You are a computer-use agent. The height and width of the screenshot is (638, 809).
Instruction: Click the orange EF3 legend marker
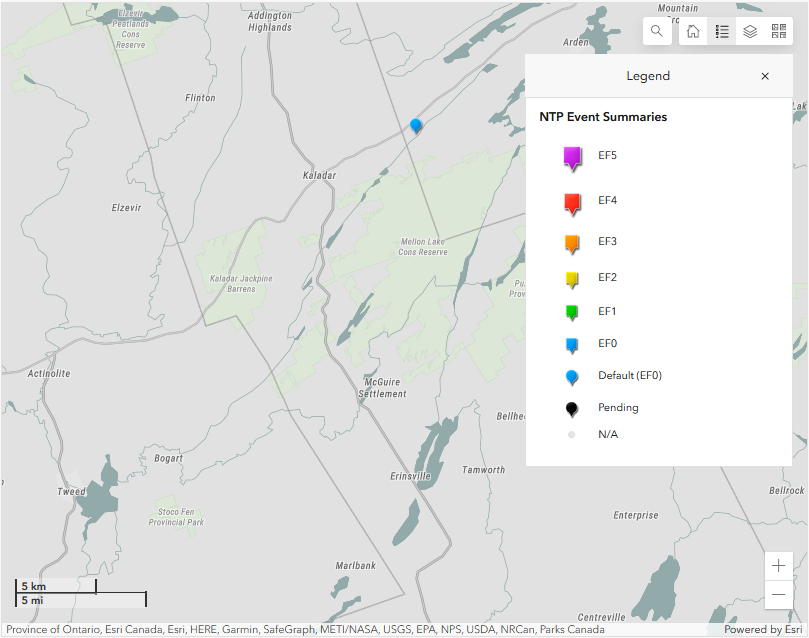point(572,243)
